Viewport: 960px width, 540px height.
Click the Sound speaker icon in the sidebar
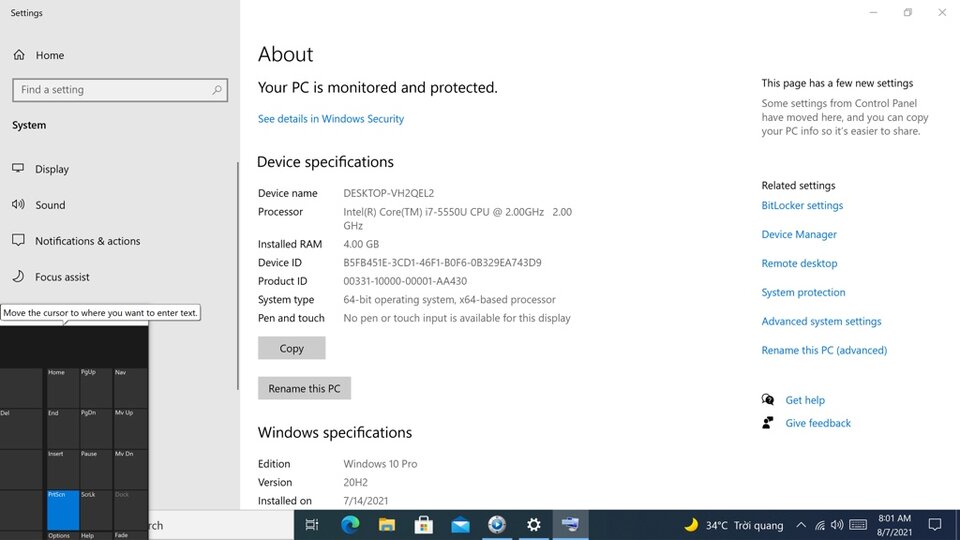(18, 204)
